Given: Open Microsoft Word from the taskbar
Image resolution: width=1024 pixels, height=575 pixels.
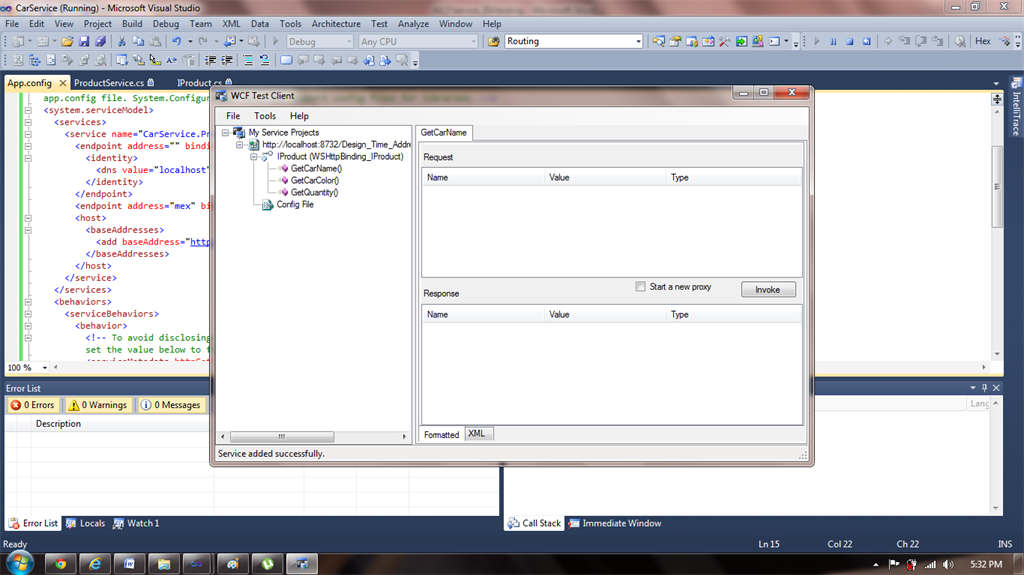Looking at the screenshot, I should click(129, 564).
